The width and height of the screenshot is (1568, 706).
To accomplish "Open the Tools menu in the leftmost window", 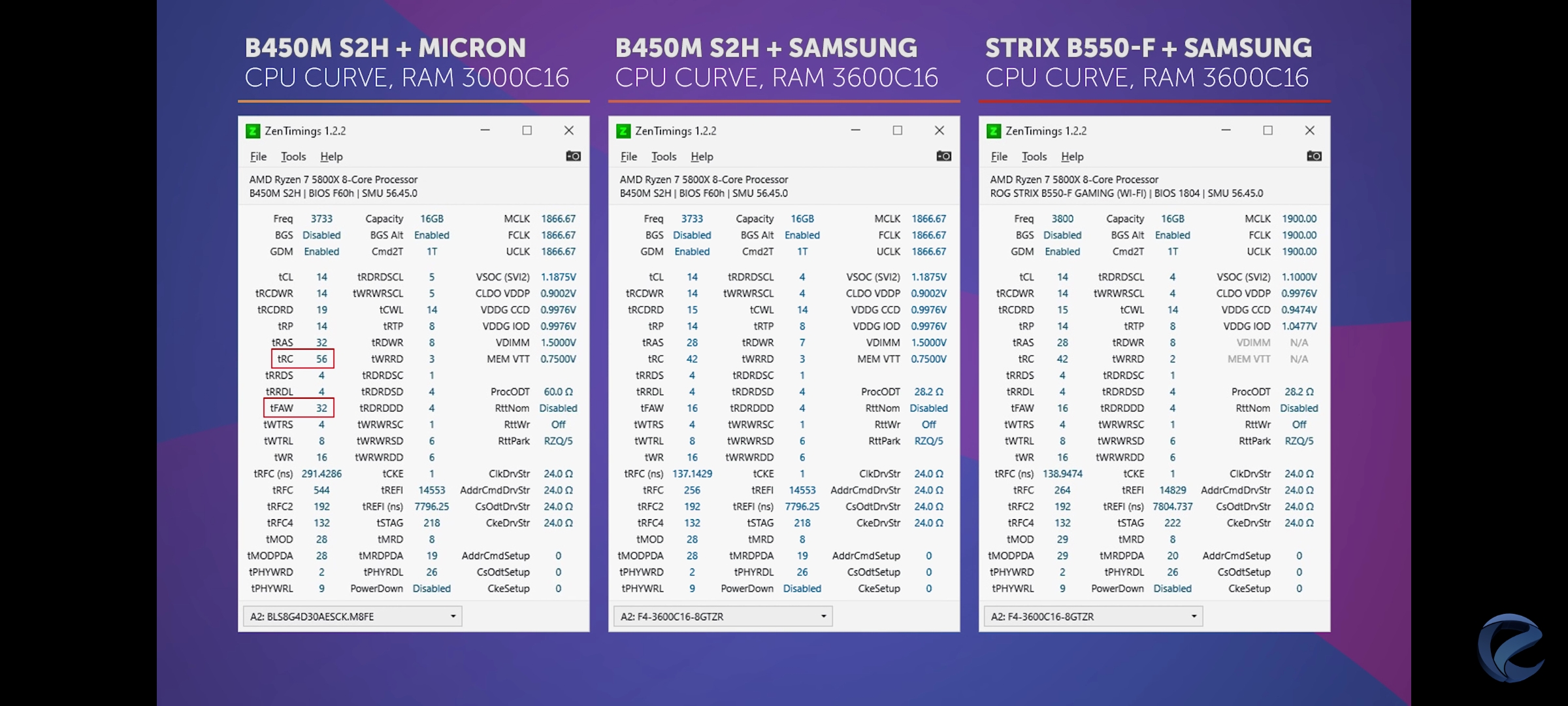I will coord(293,157).
